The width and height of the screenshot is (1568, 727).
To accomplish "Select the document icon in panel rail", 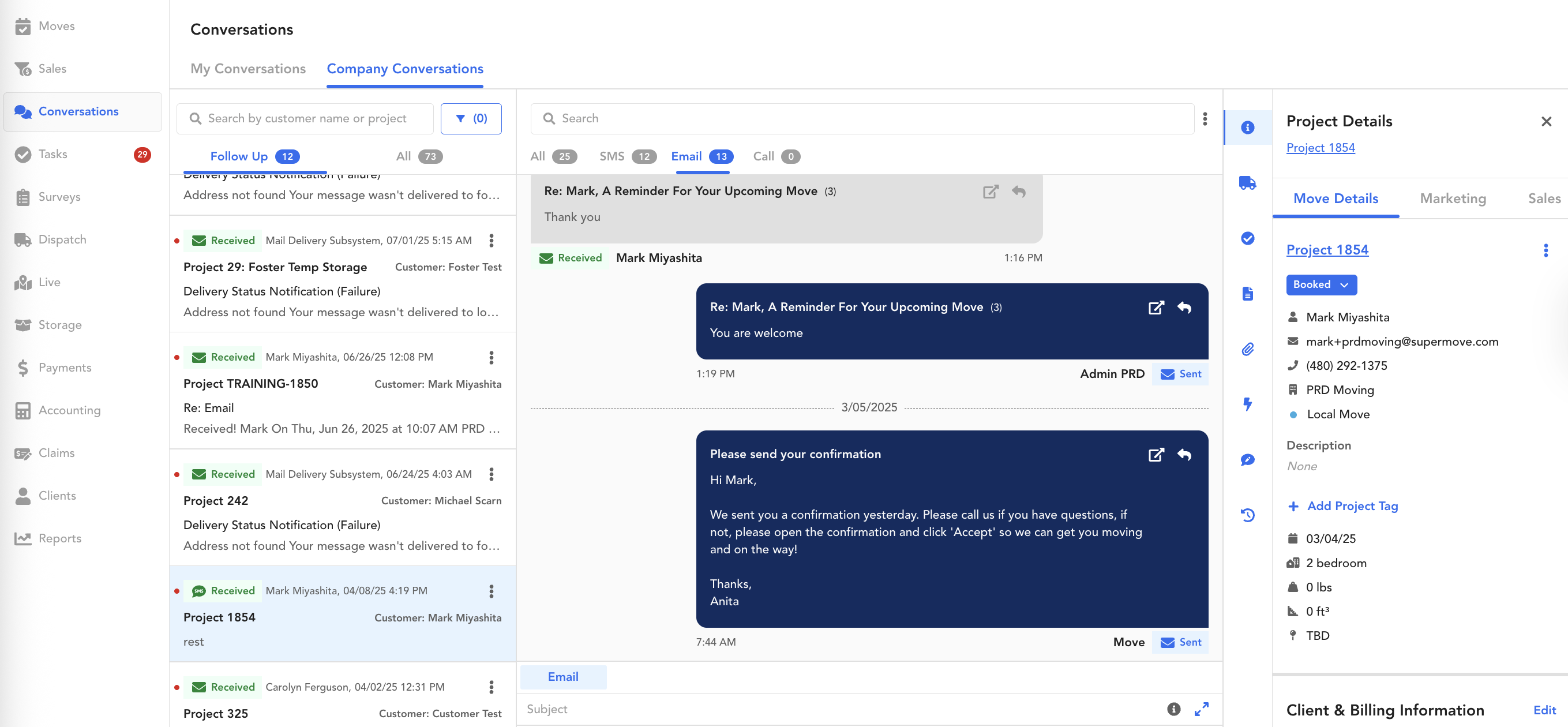I will point(1247,294).
